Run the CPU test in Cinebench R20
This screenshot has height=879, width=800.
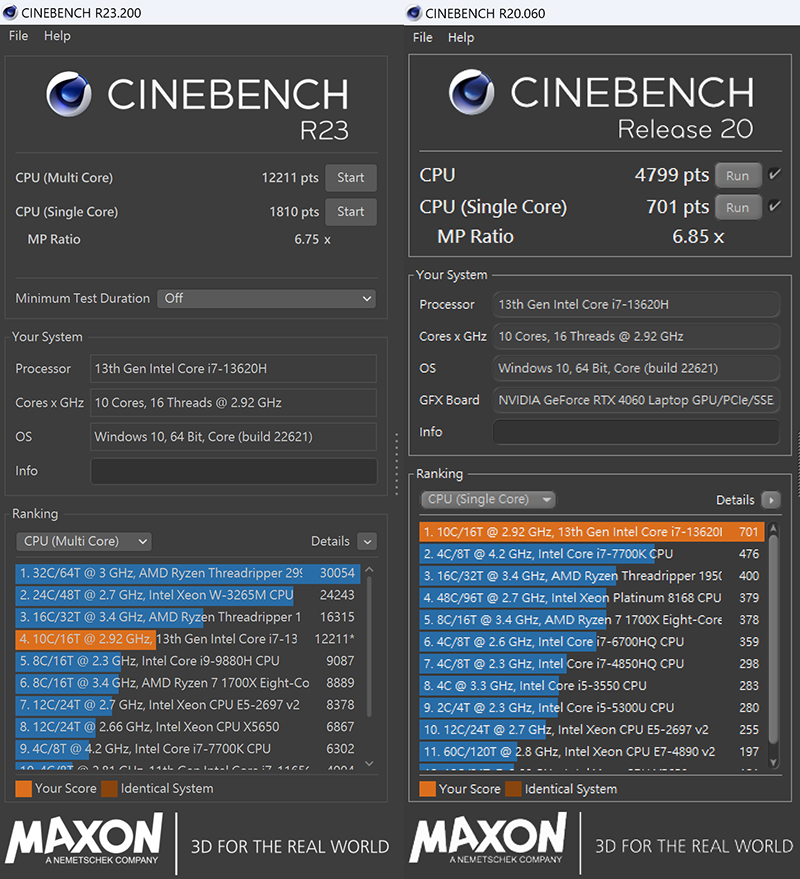click(x=738, y=175)
